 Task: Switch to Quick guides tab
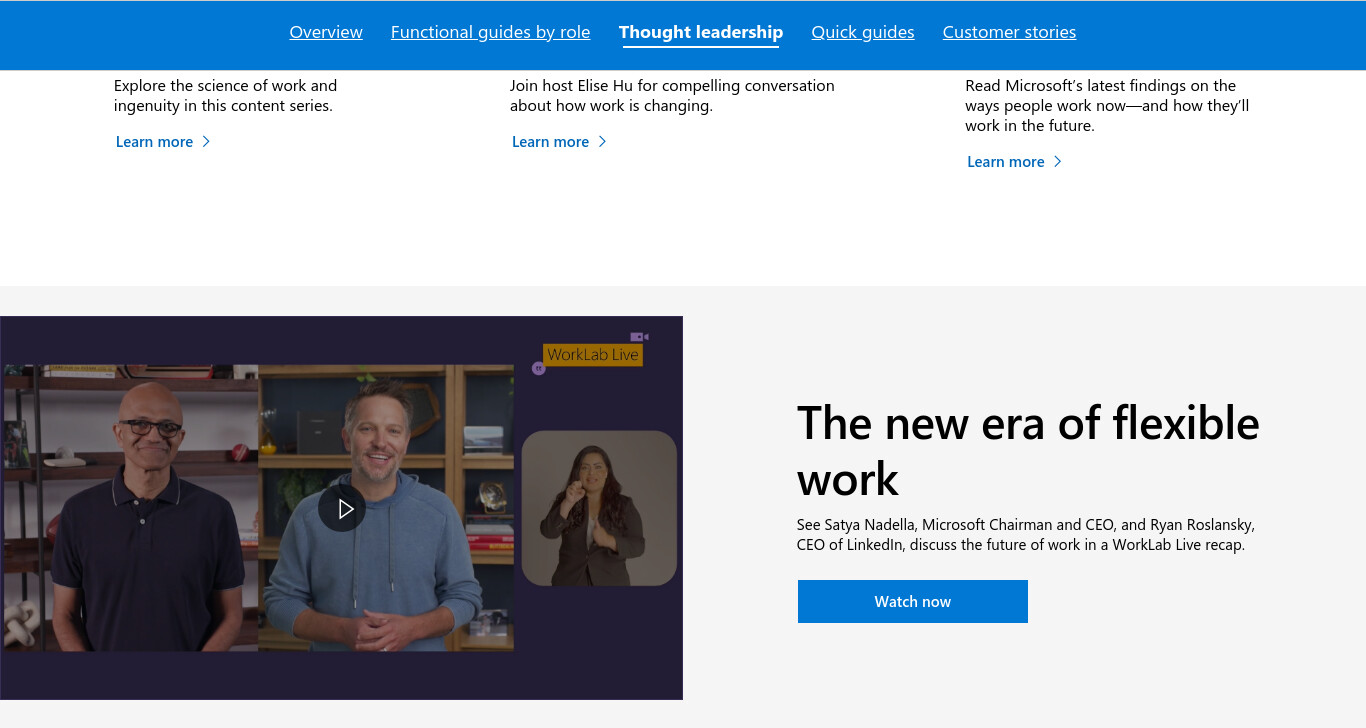point(863,32)
